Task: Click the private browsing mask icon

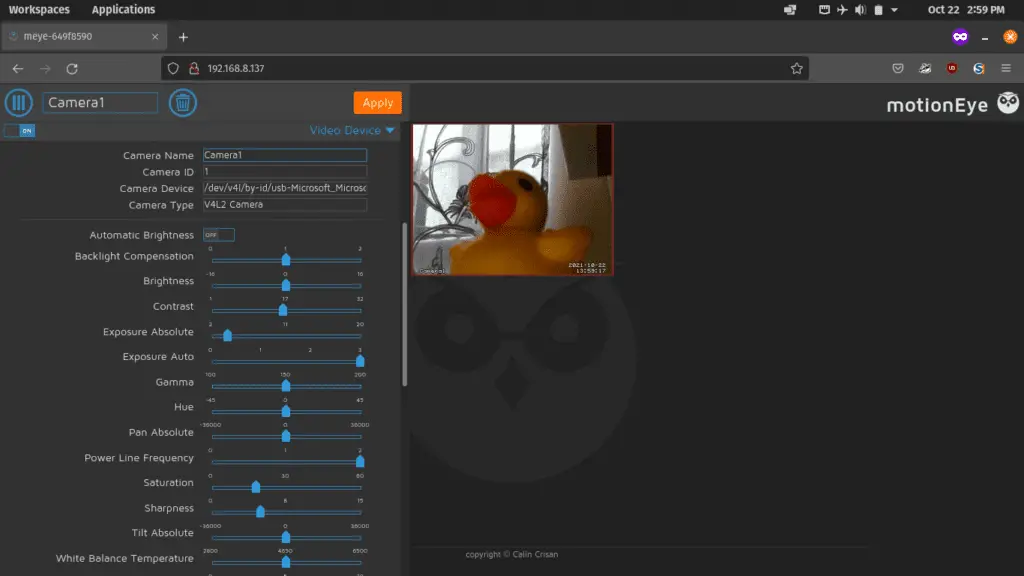Action: click(x=960, y=37)
